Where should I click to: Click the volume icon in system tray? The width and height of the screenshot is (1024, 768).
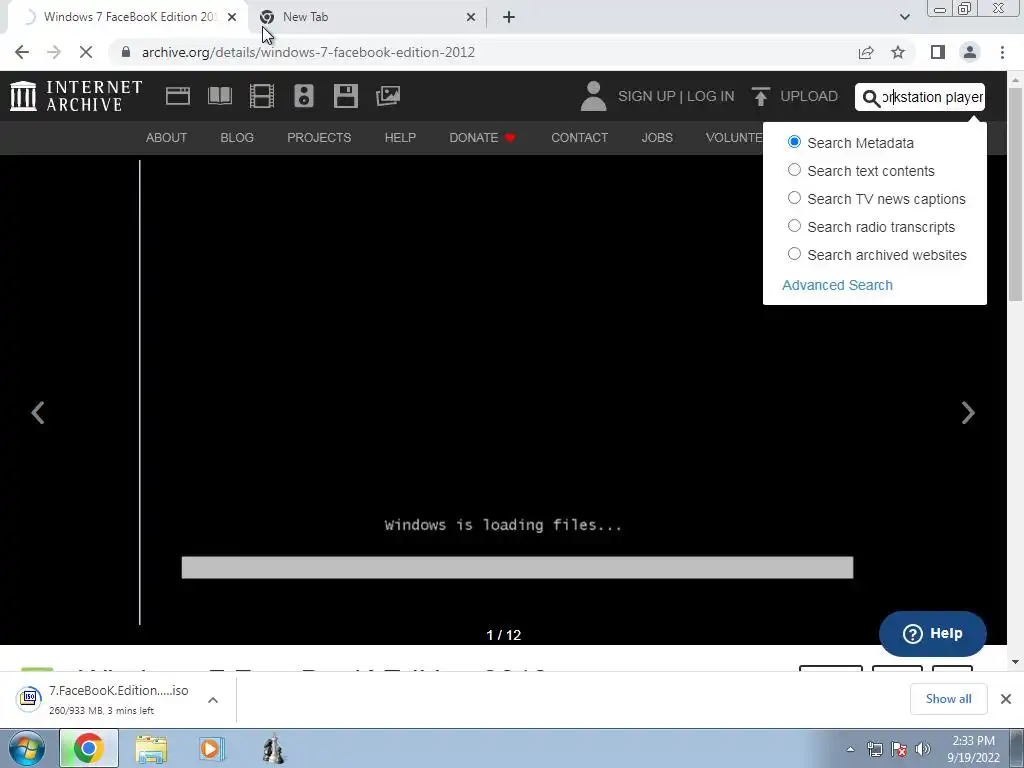coord(923,749)
